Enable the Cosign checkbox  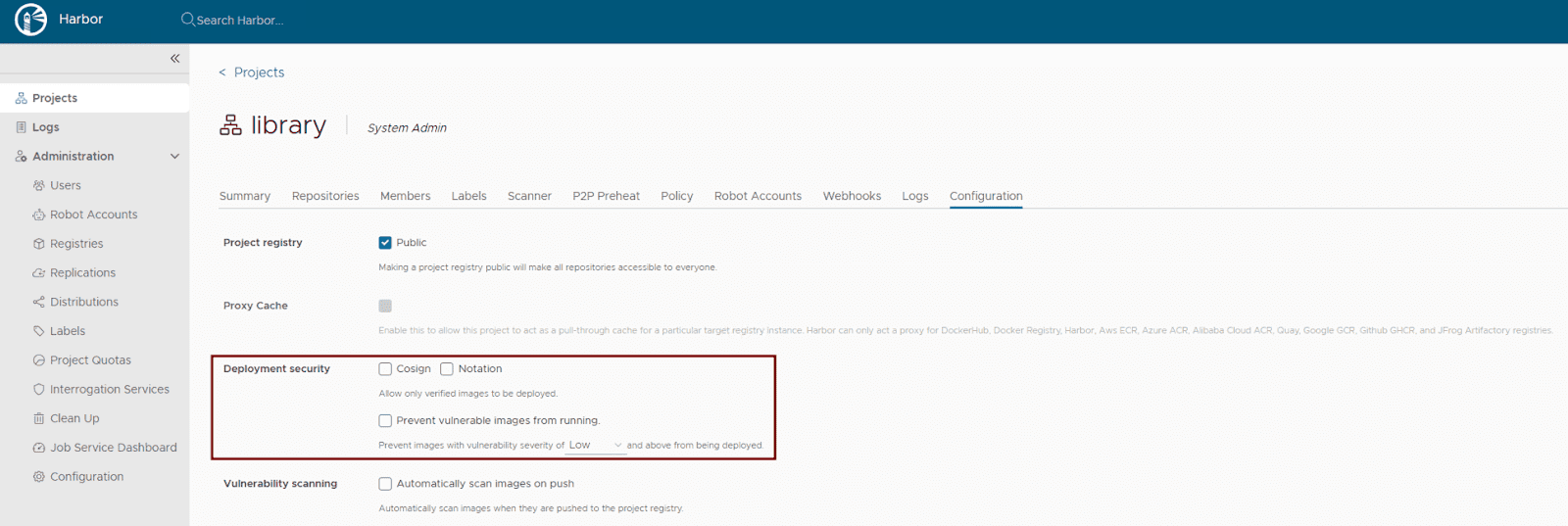[x=385, y=369]
